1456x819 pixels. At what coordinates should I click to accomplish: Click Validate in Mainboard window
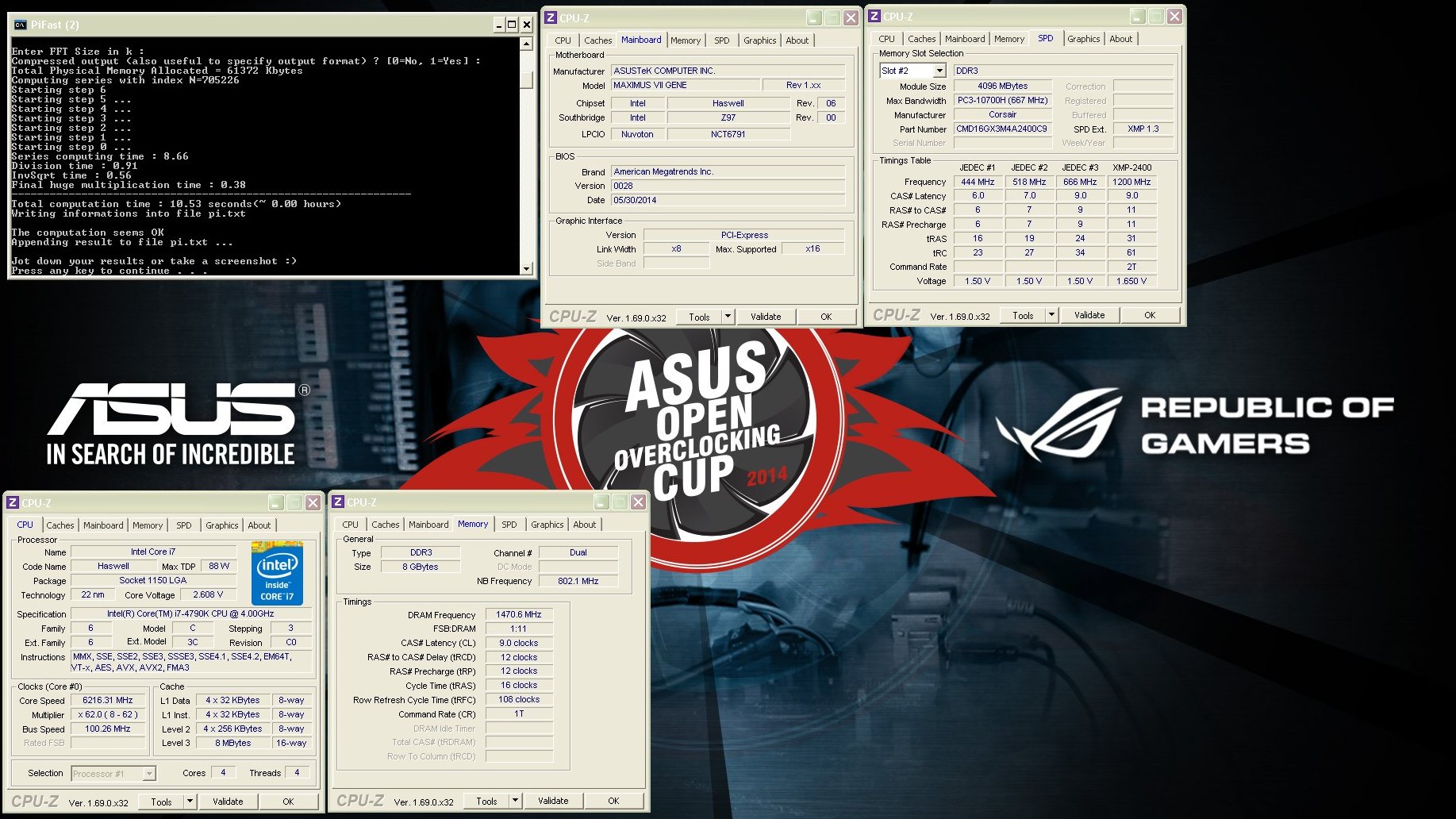pos(766,317)
